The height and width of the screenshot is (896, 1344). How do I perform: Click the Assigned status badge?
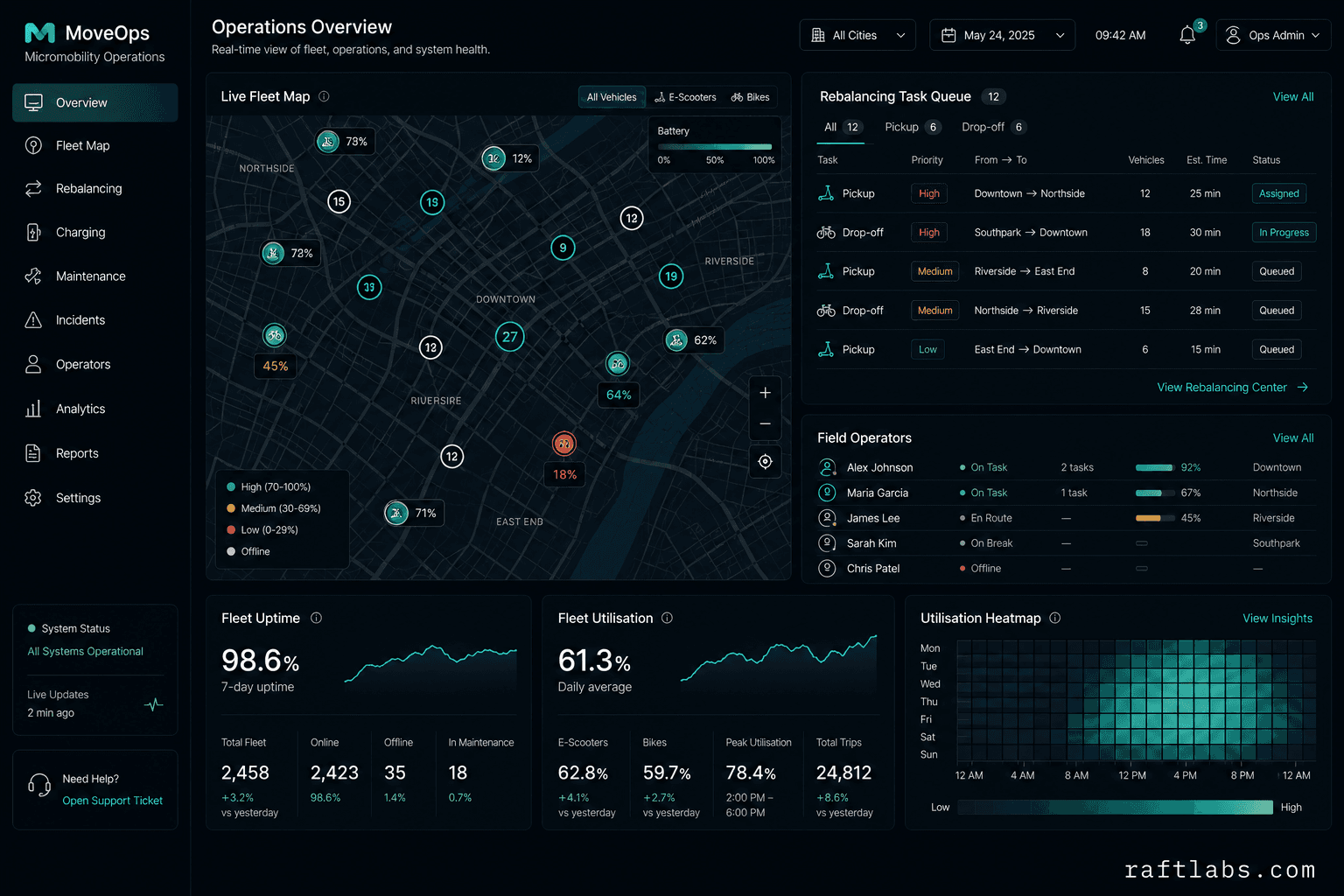pyautogui.click(x=1279, y=193)
